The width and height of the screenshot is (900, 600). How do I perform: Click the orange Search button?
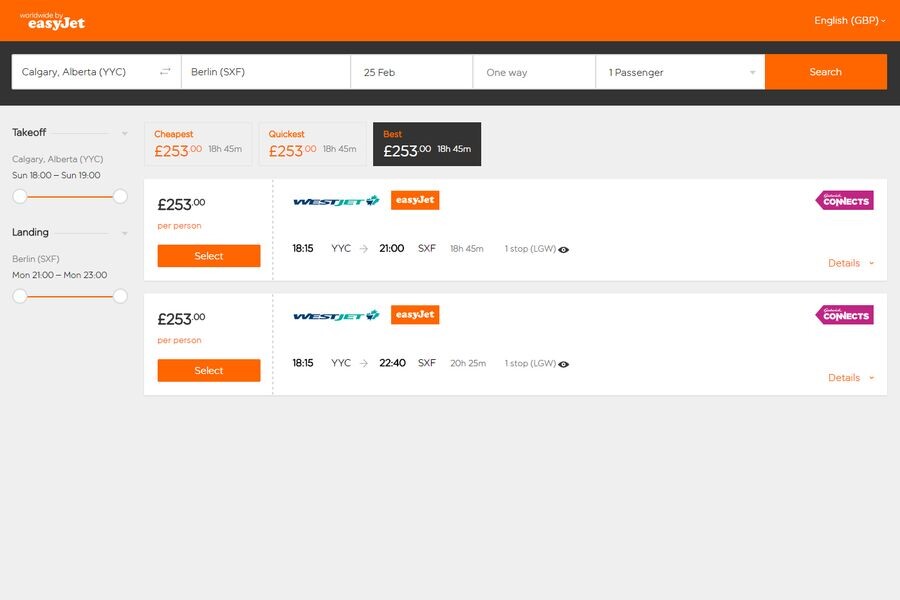tap(825, 71)
